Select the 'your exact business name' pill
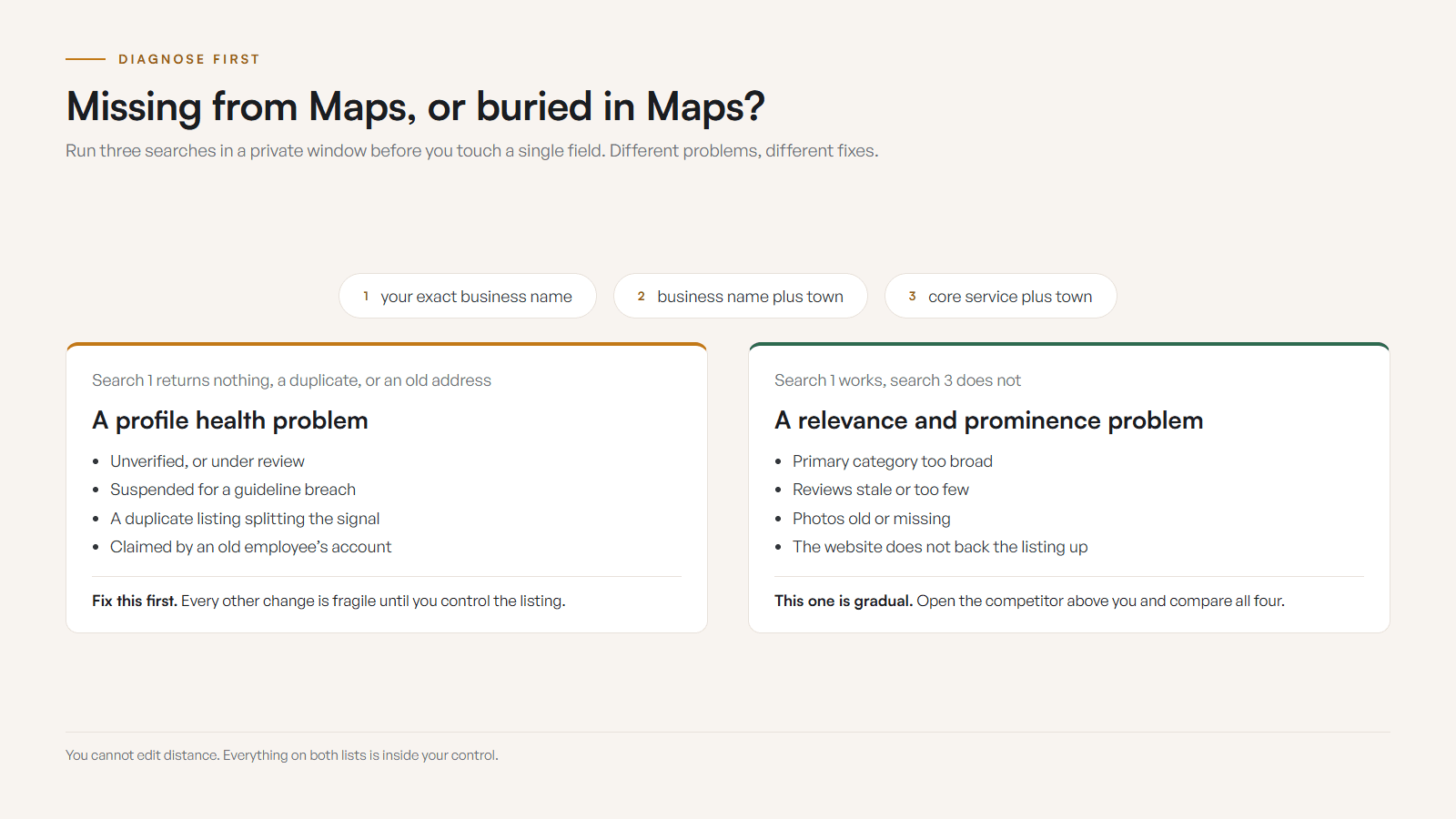 click(x=468, y=296)
